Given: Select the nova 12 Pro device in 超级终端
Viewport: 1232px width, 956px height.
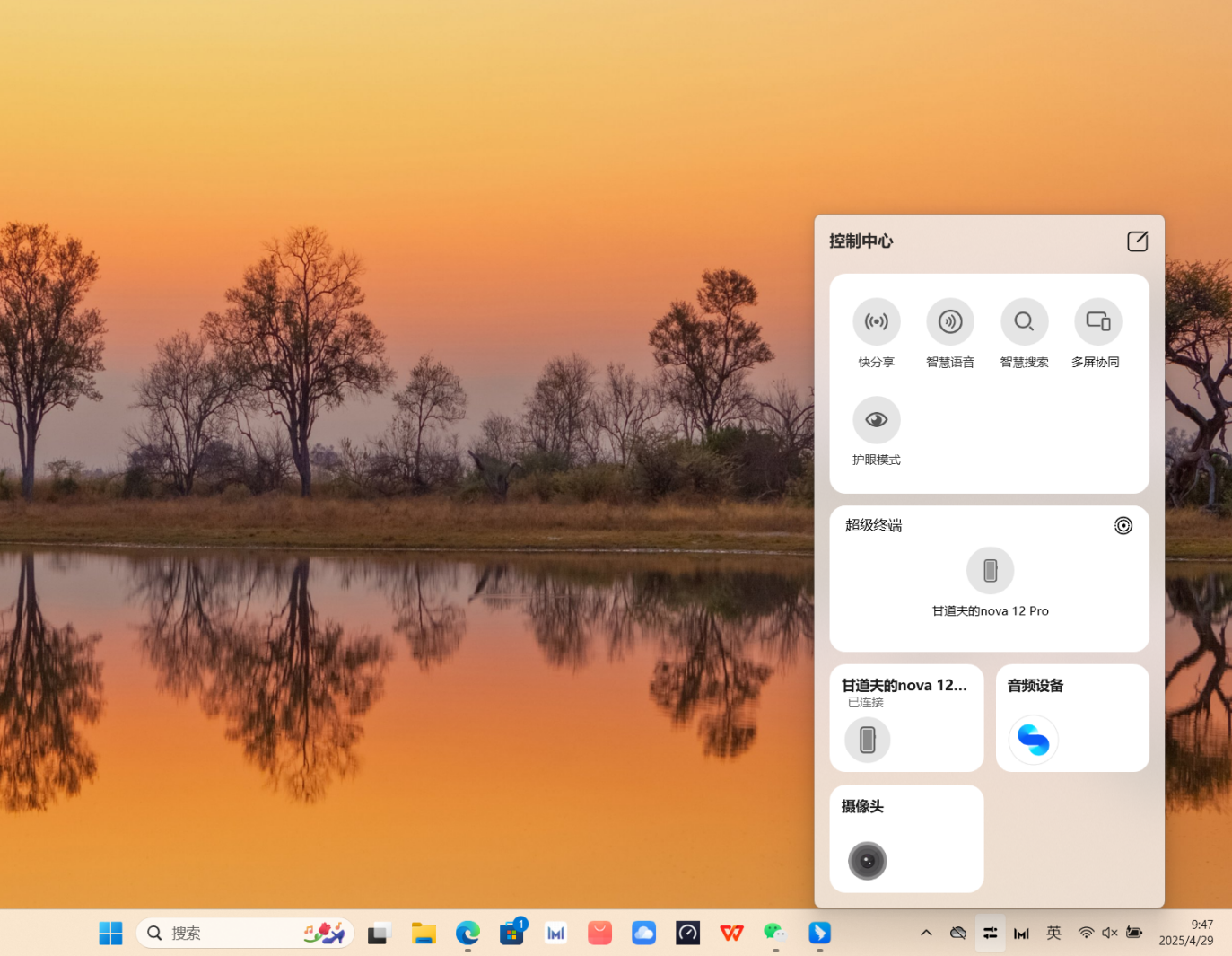Looking at the screenshot, I should 990,571.
